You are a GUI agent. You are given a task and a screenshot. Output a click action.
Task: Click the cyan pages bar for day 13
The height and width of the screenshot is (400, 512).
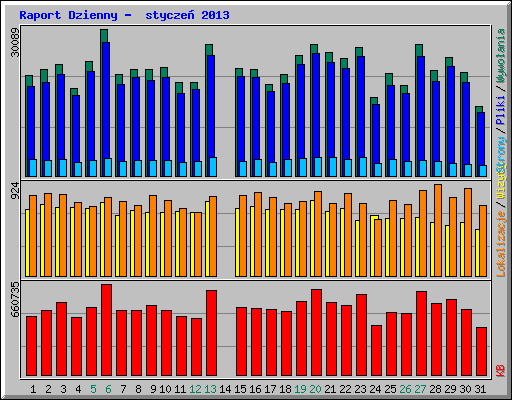213,167
